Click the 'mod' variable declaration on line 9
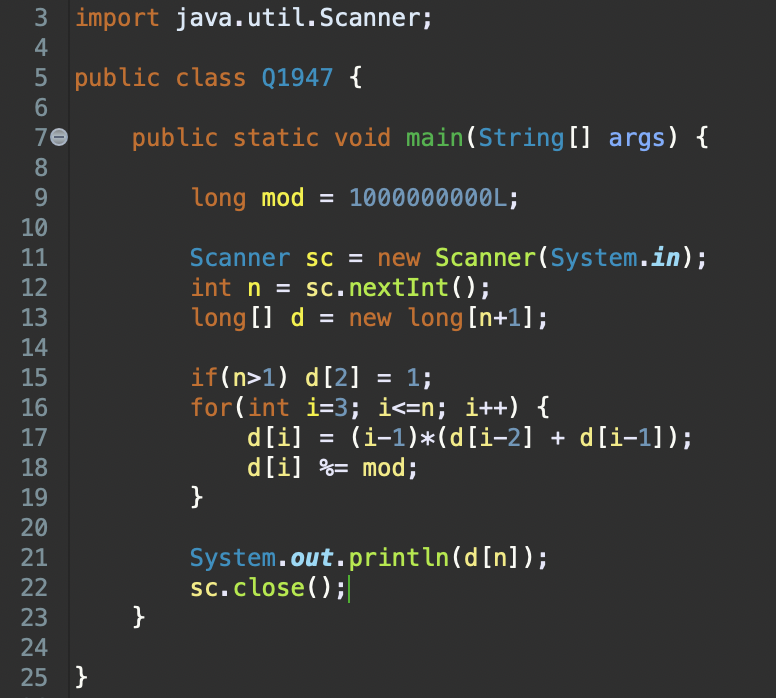This screenshot has width=776, height=698. (282, 198)
